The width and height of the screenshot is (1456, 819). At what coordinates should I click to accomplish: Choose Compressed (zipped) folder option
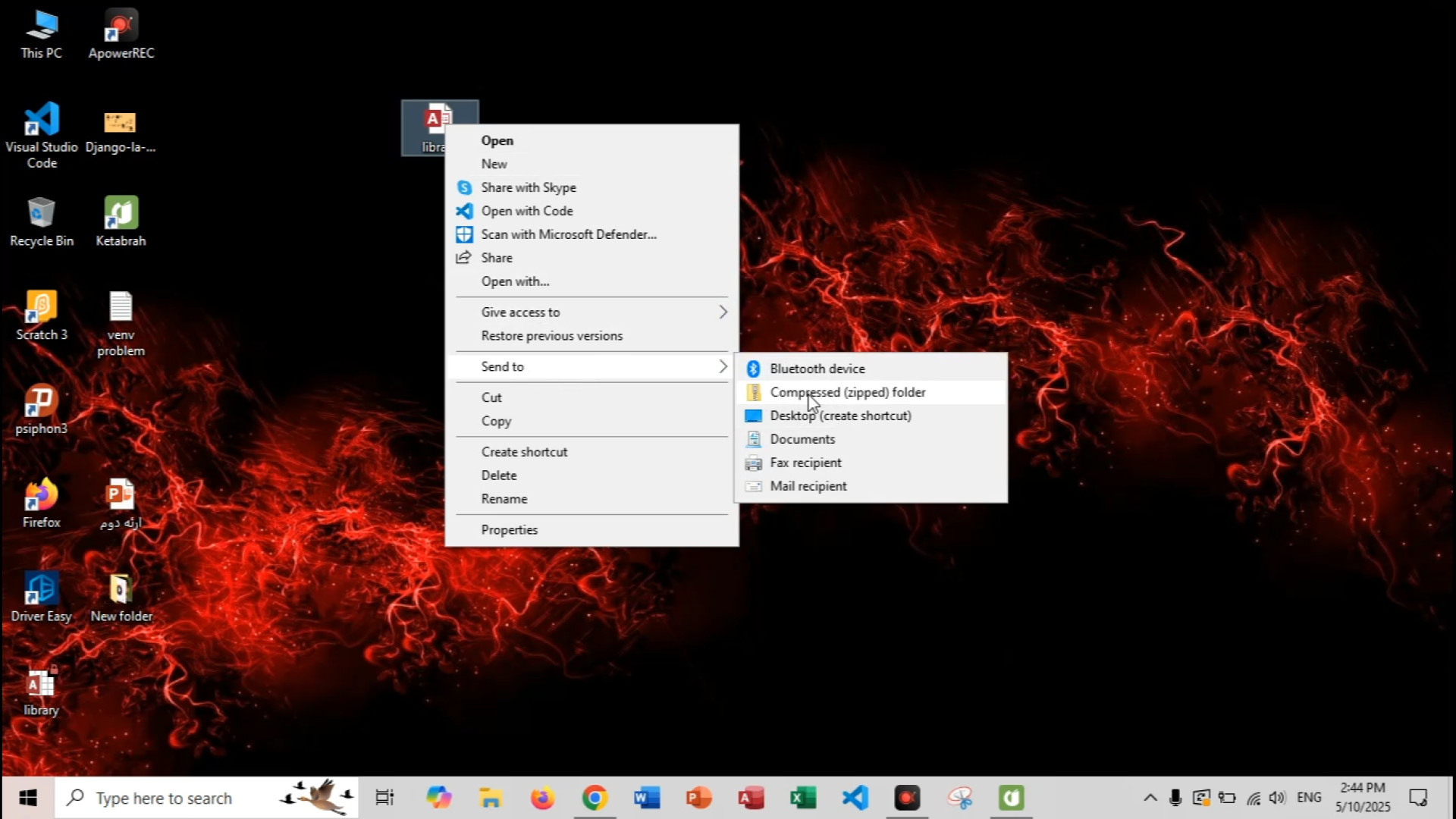(x=847, y=392)
